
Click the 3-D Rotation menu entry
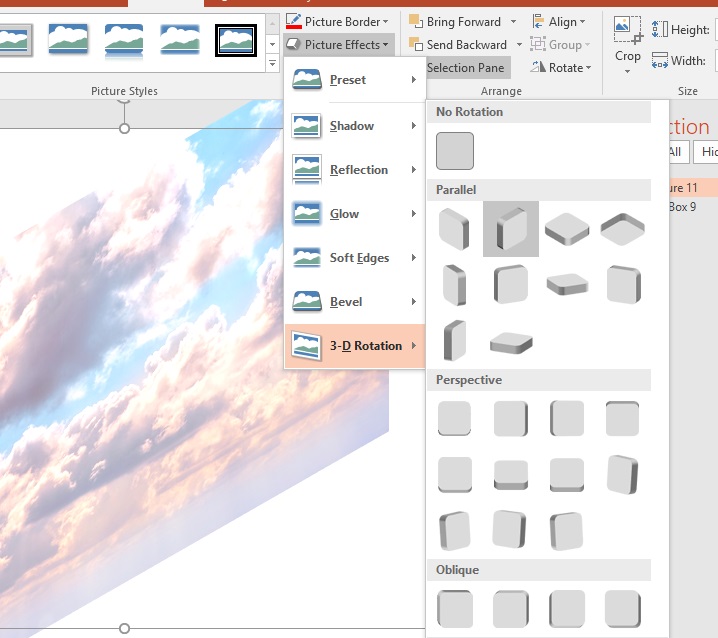tap(355, 346)
